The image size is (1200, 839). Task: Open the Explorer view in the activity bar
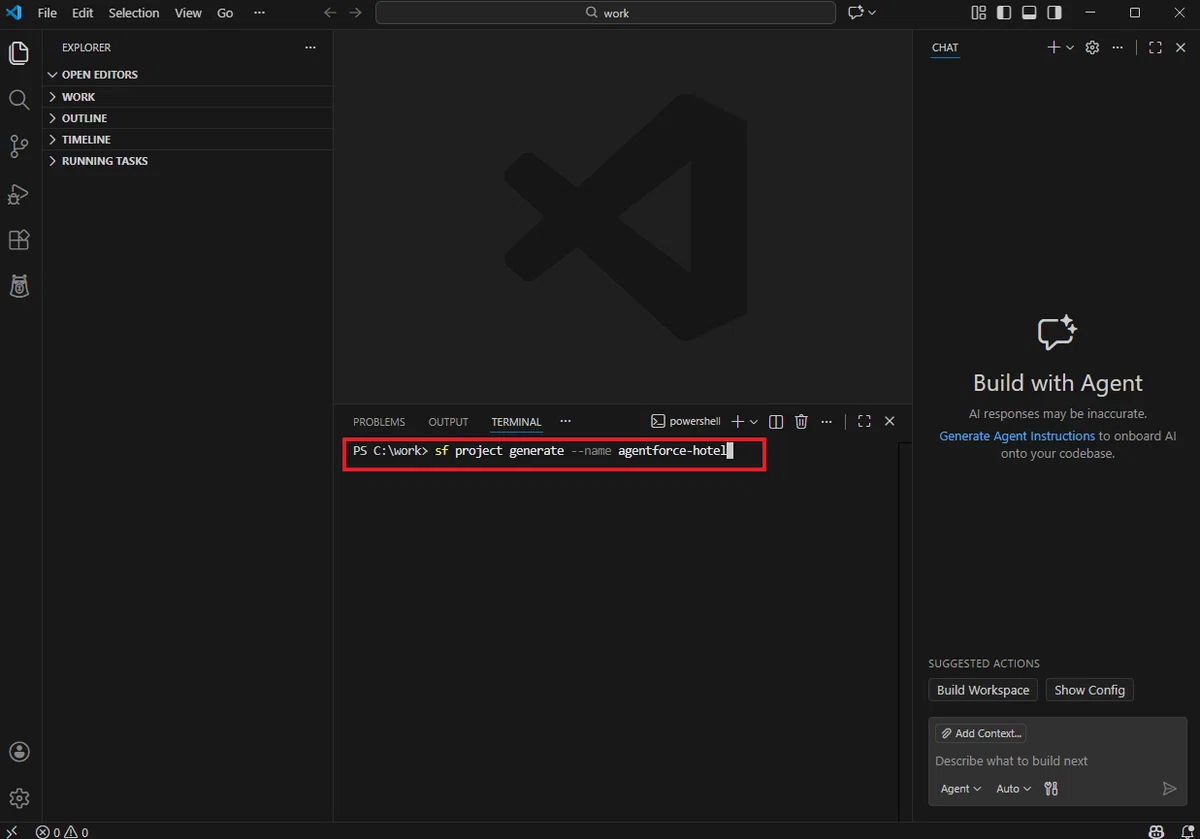19,54
